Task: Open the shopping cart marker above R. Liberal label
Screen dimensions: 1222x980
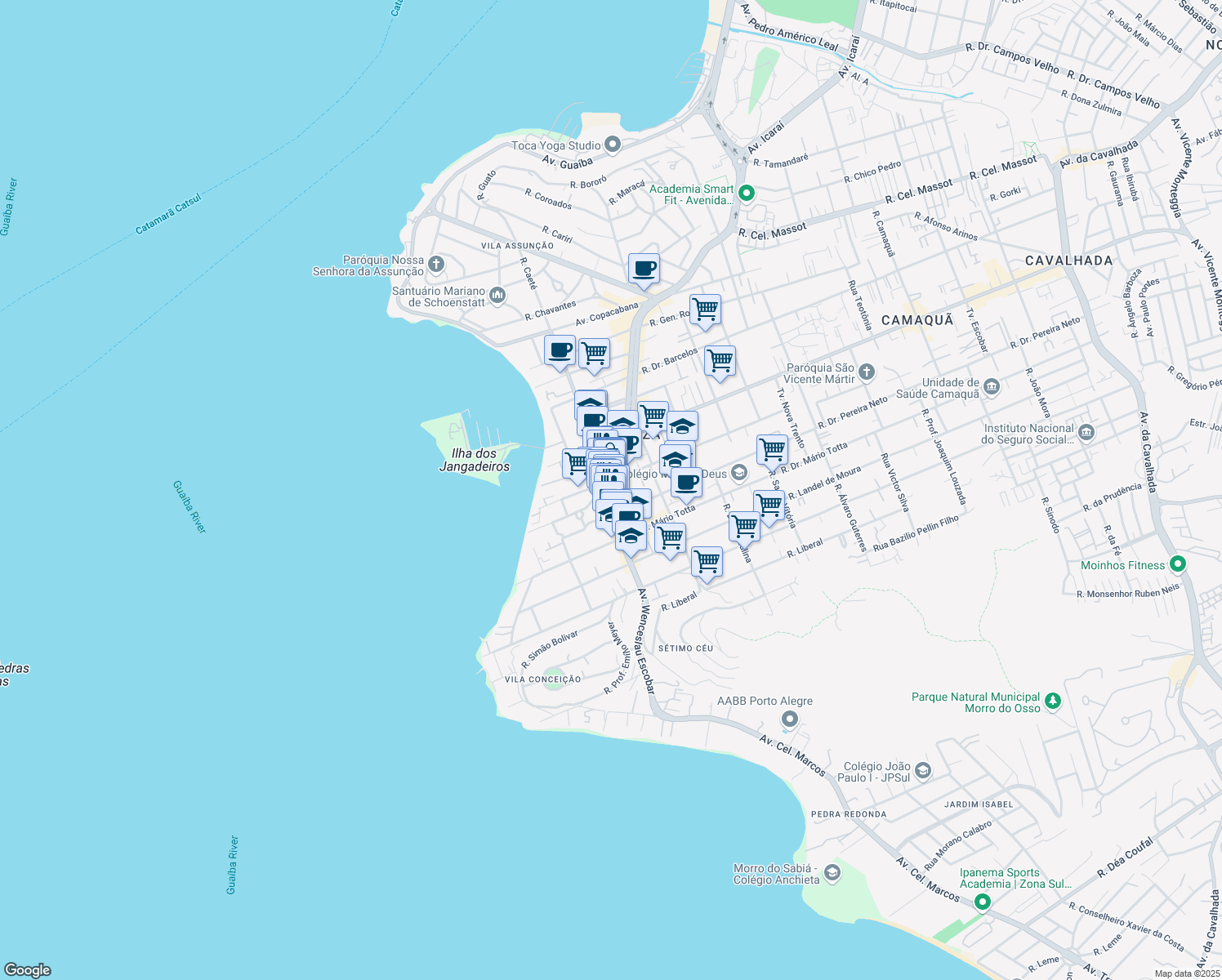Action: tap(707, 562)
